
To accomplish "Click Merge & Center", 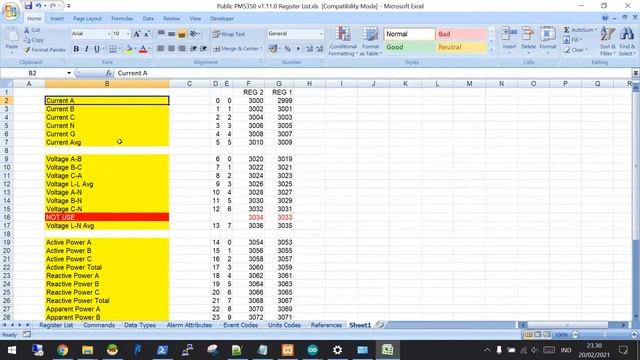I will click(x=237, y=49).
